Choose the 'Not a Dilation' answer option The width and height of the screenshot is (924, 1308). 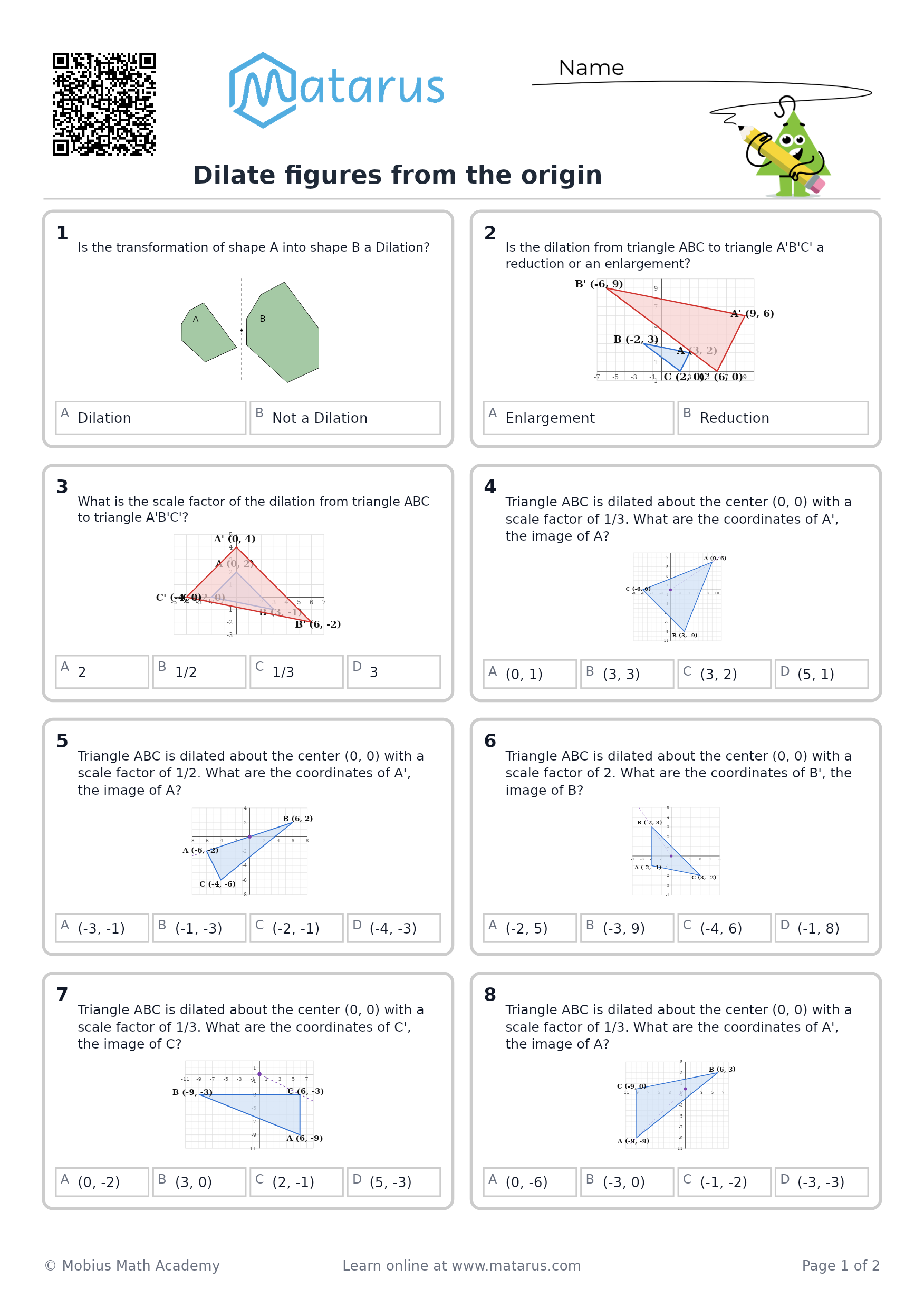[x=344, y=418]
